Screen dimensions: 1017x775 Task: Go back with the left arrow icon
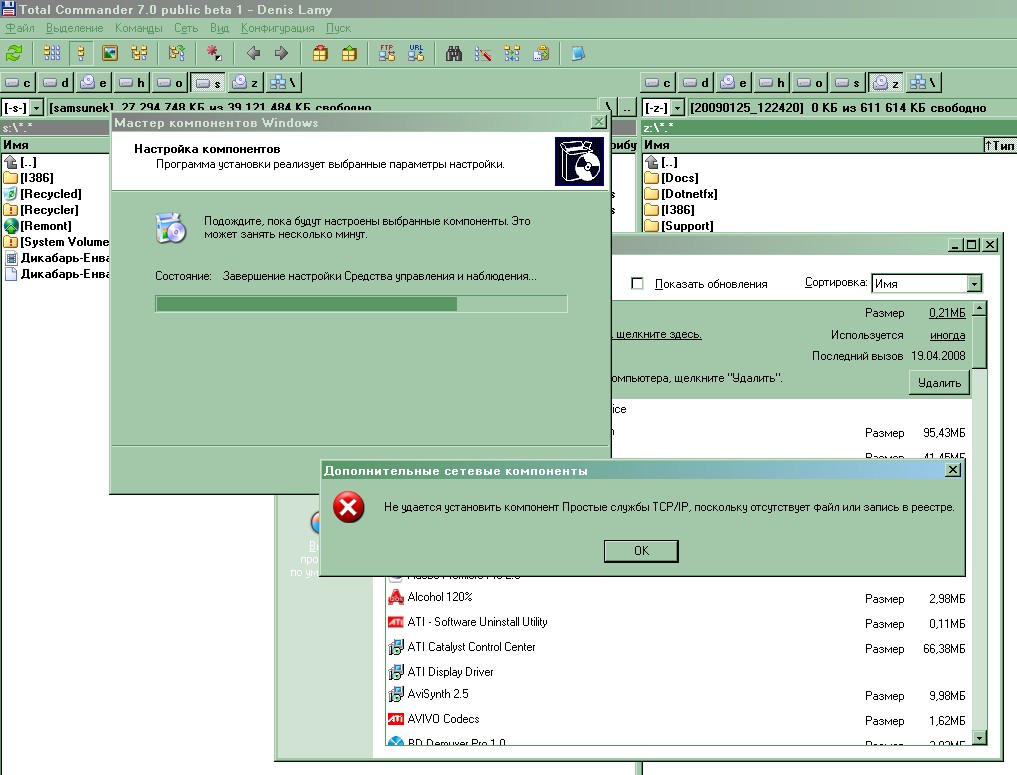click(x=254, y=53)
